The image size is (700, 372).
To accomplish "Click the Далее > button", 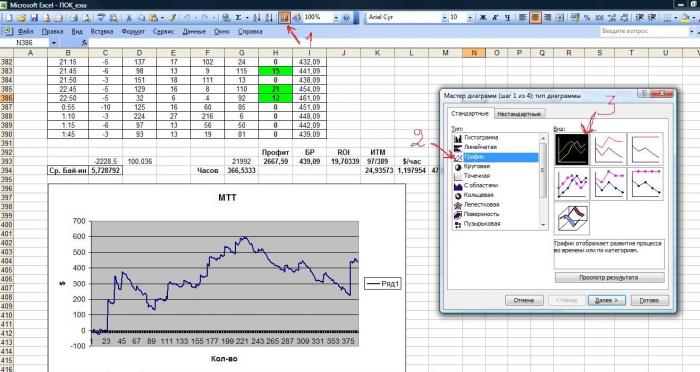I will (606, 300).
